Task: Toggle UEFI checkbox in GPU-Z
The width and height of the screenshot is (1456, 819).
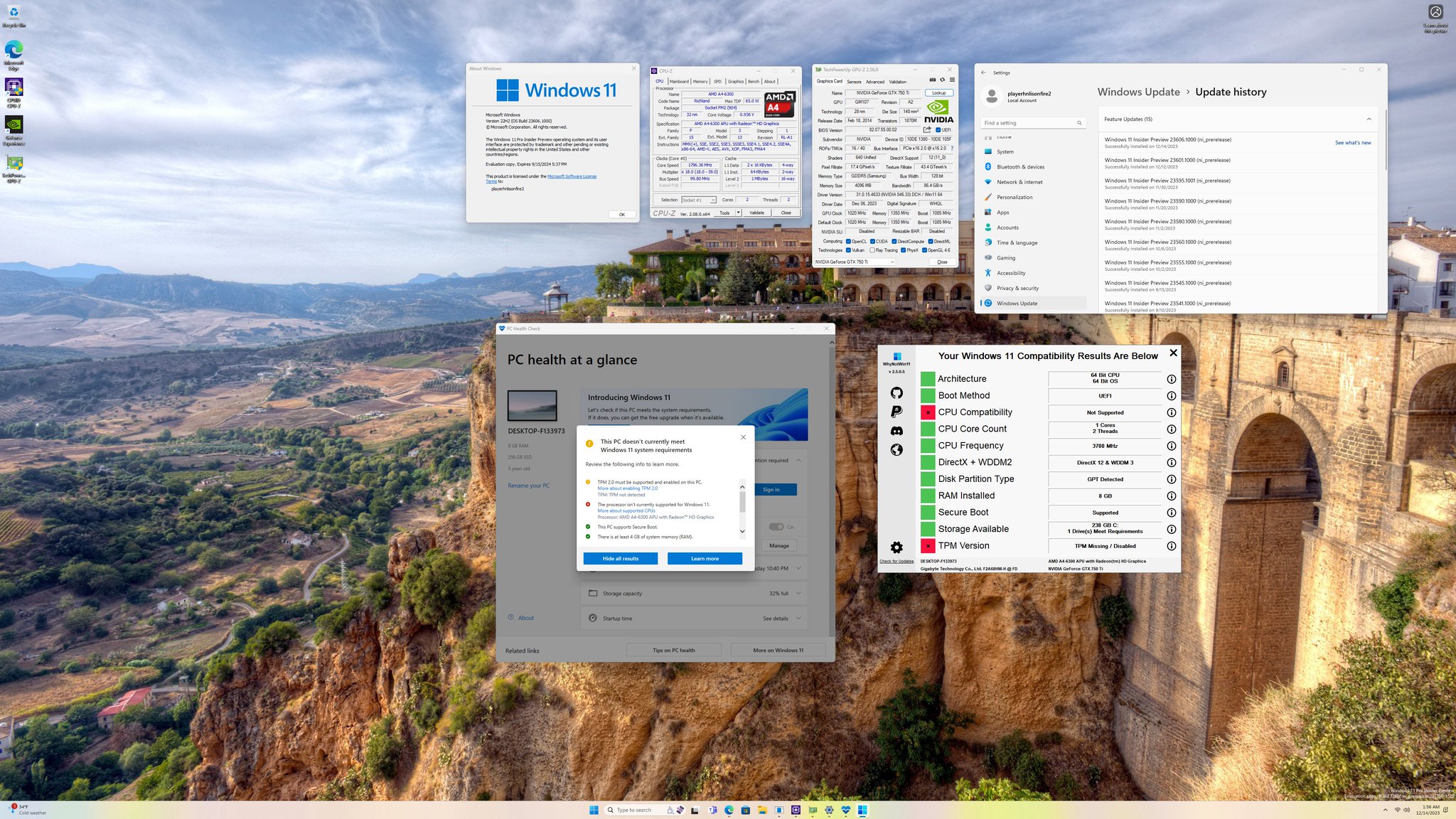Action: tap(938, 130)
